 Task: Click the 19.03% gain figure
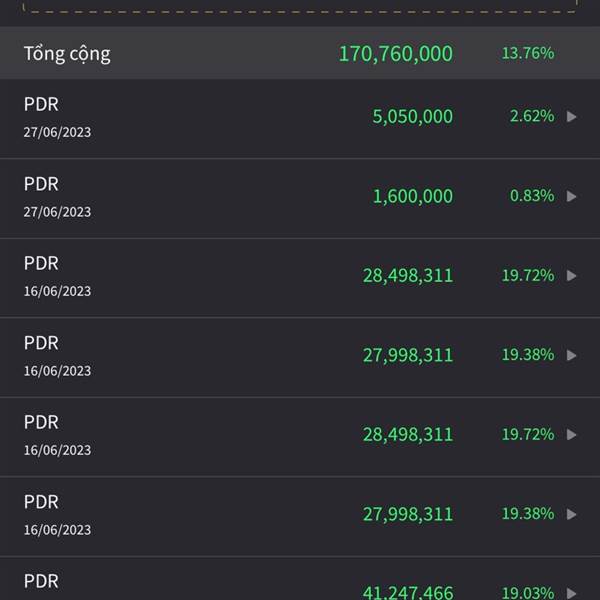pyautogui.click(x=528, y=593)
